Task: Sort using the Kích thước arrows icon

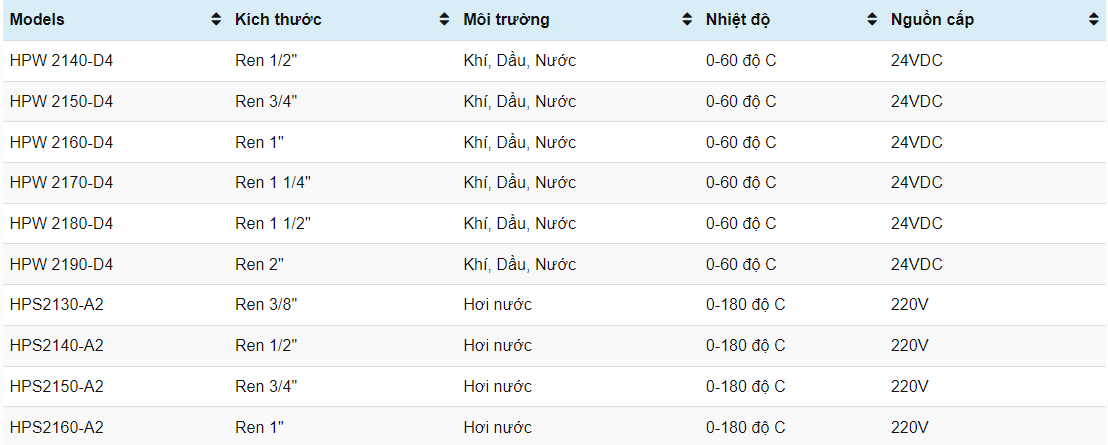Action: tap(444, 20)
